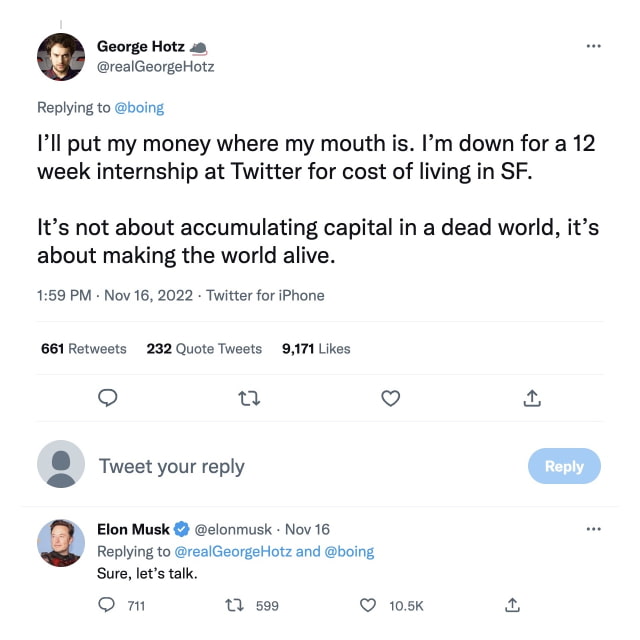Screen dimensions: 640x640
Task: View the 661 Retweets list
Action: (x=84, y=349)
